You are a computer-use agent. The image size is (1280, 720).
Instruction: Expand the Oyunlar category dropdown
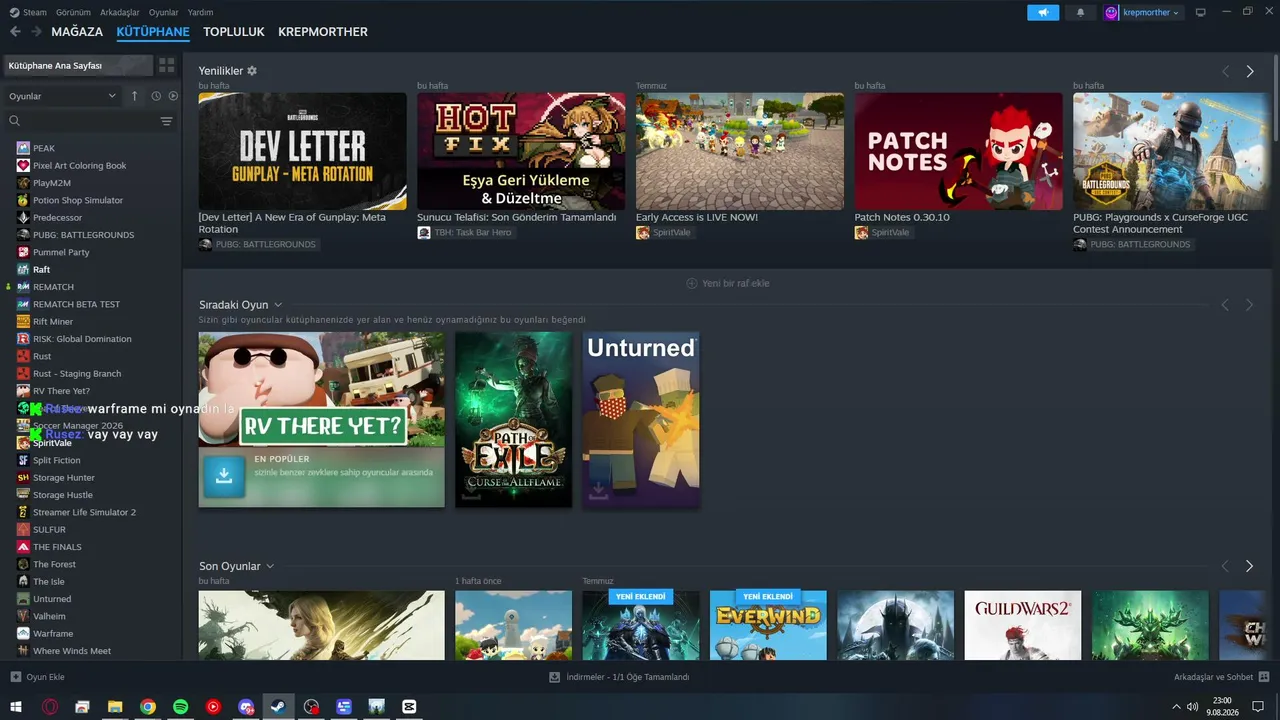[63, 96]
